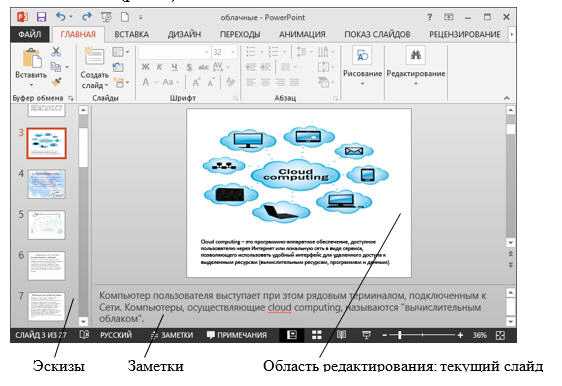Copy selection using the copy icon
Screen dimensions: 562x386
click(56, 67)
